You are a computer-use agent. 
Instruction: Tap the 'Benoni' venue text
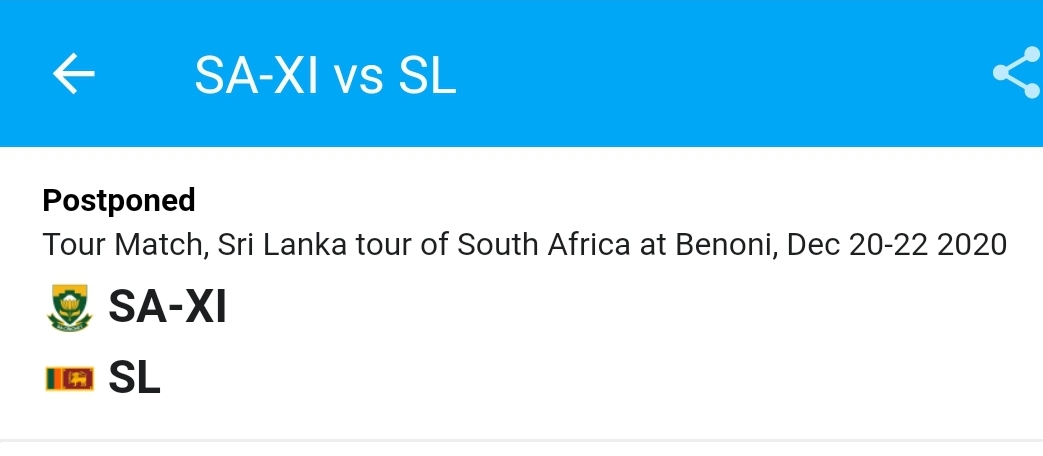click(x=726, y=245)
